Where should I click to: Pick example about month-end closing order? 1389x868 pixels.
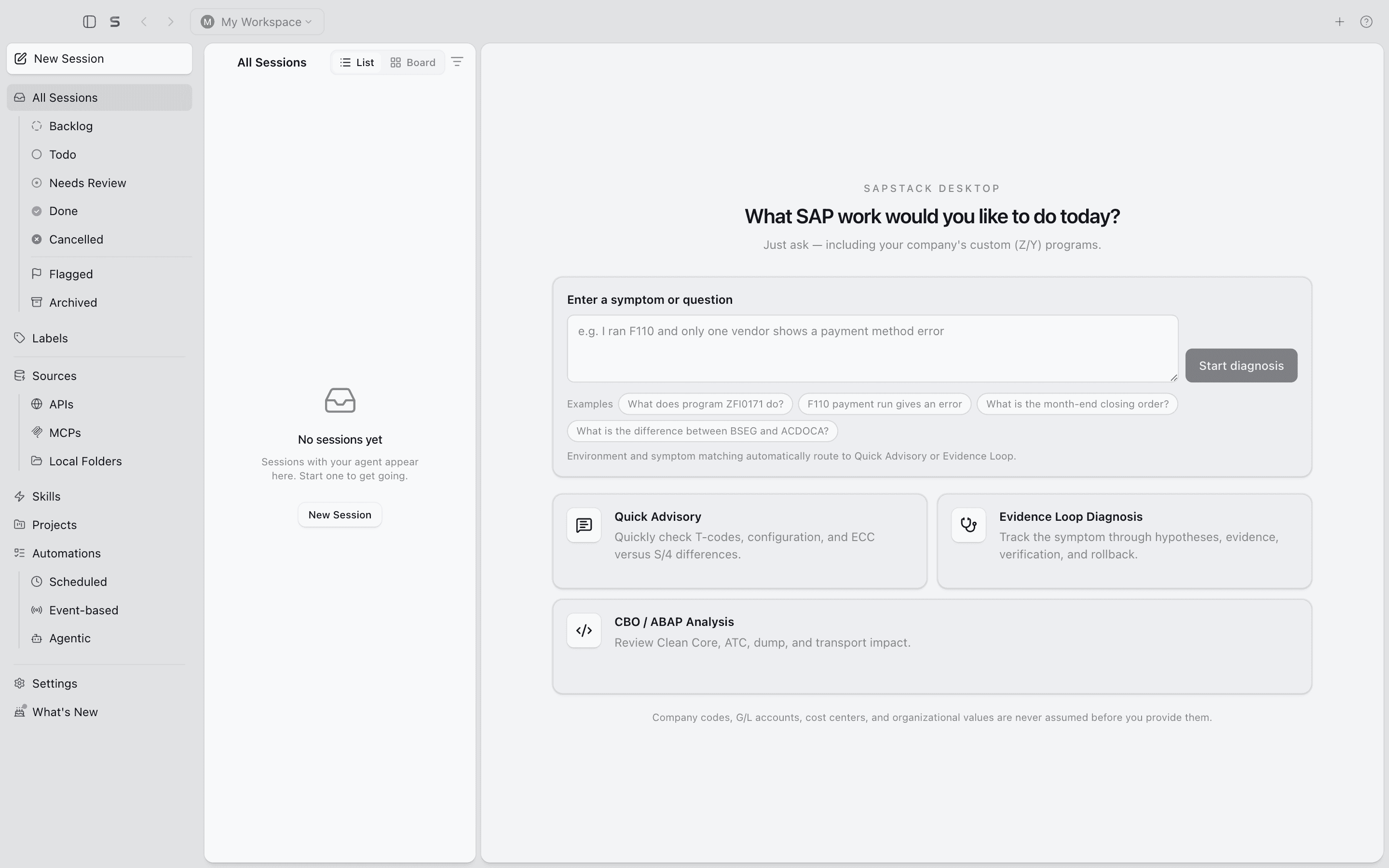tap(1077, 404)
